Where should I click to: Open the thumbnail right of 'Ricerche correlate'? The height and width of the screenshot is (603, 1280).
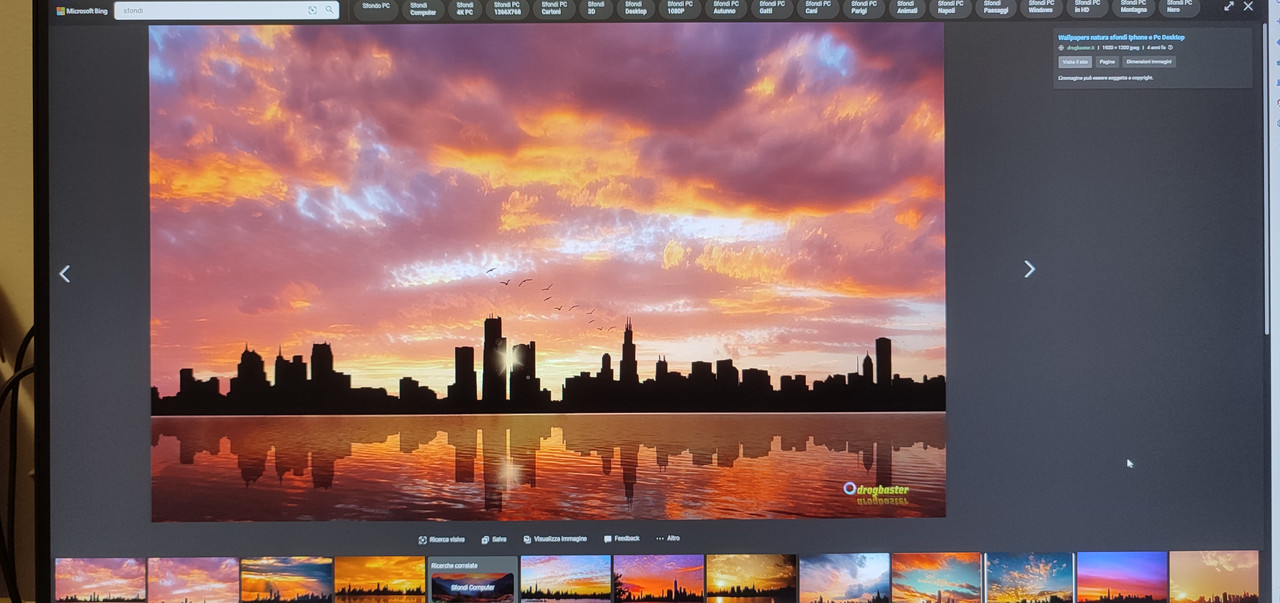click(x=566, y=579)
